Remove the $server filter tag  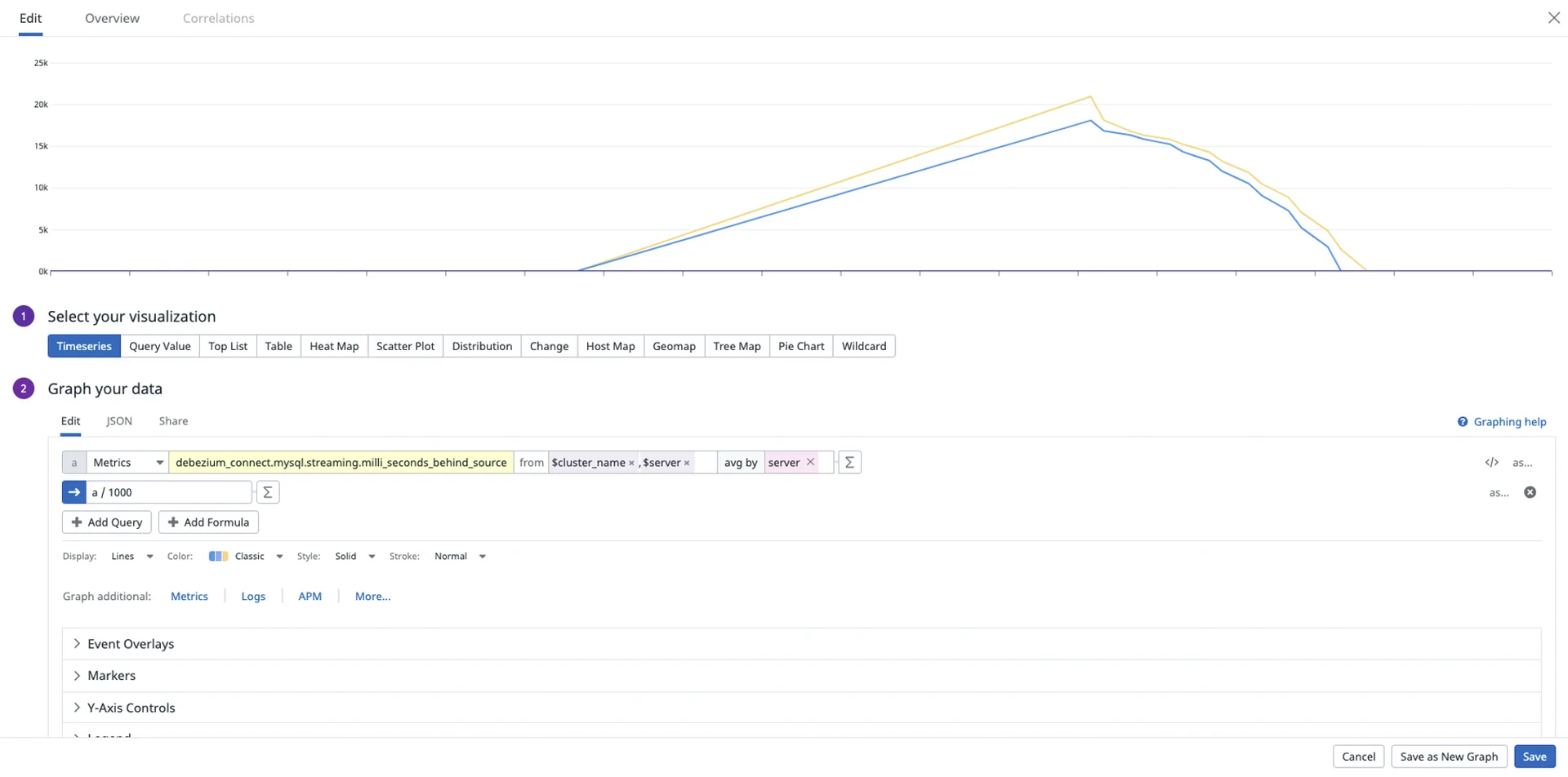(x=687, y=463)
